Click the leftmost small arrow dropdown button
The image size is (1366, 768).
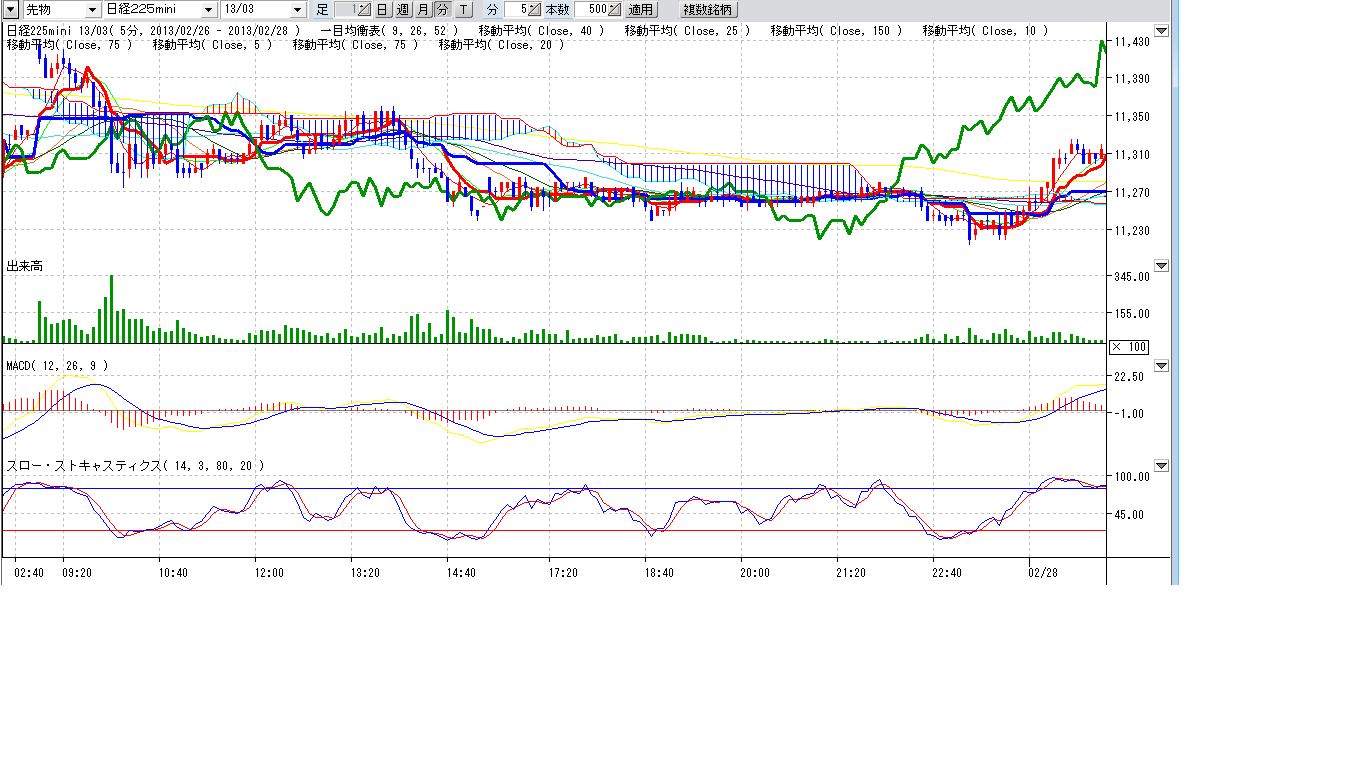[12, 9]
